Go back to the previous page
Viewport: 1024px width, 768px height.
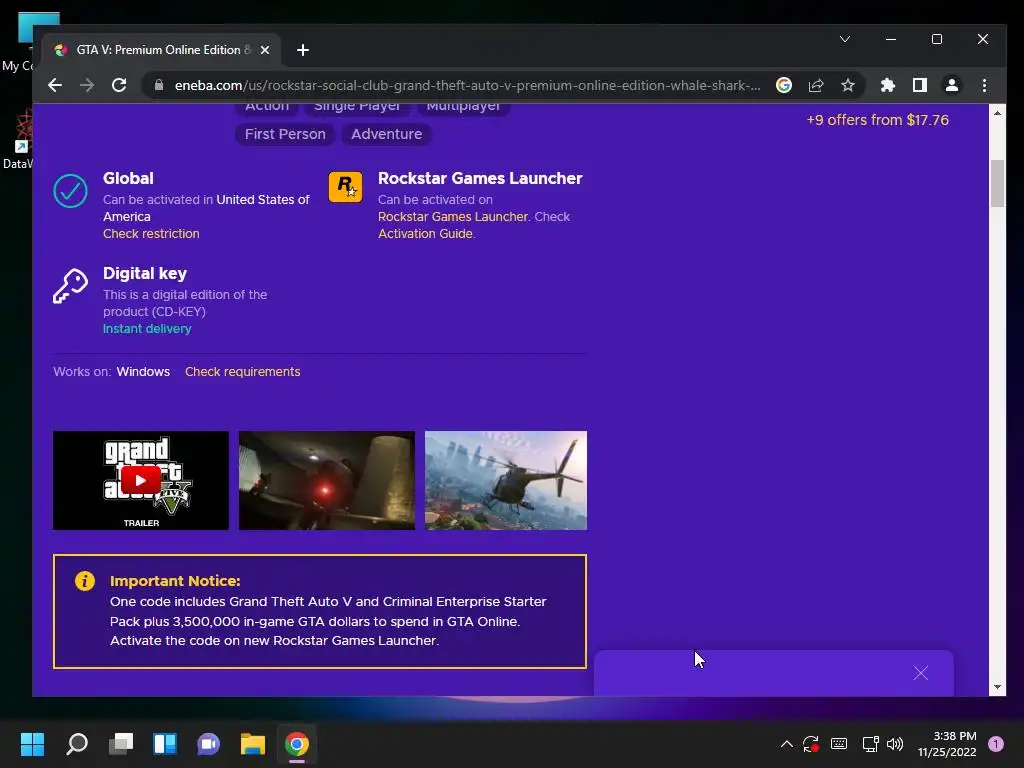point(55,86)
